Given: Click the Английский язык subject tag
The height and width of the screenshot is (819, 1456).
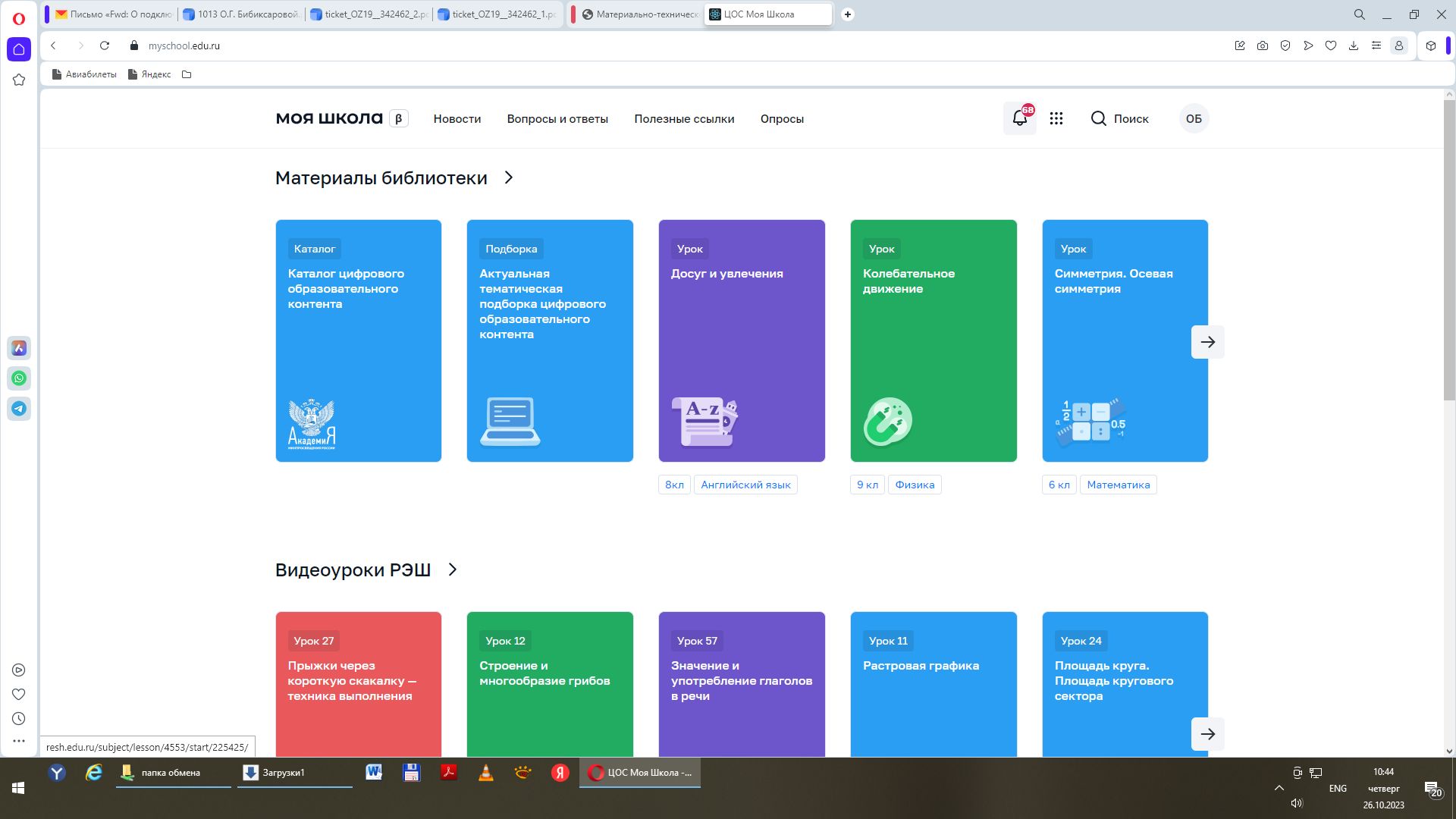Looking at the screenshot, I should (745, 485).
